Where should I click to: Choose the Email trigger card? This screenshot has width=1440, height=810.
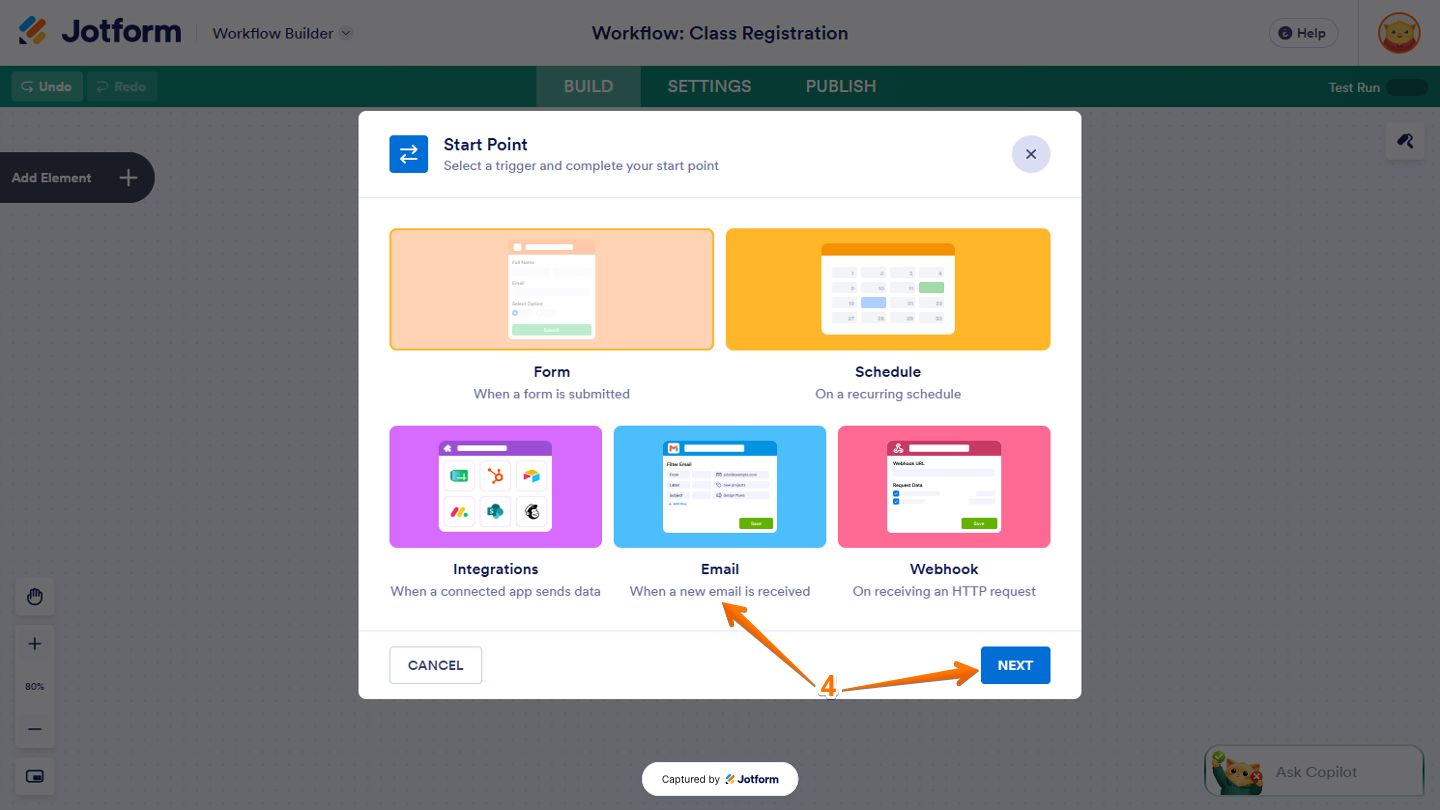click(x=720, y=487)
